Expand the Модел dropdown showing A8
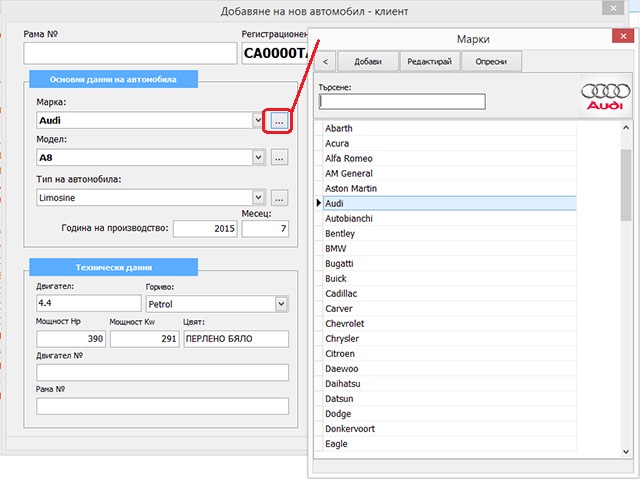The image size is (640, 482). click(258, 158)
